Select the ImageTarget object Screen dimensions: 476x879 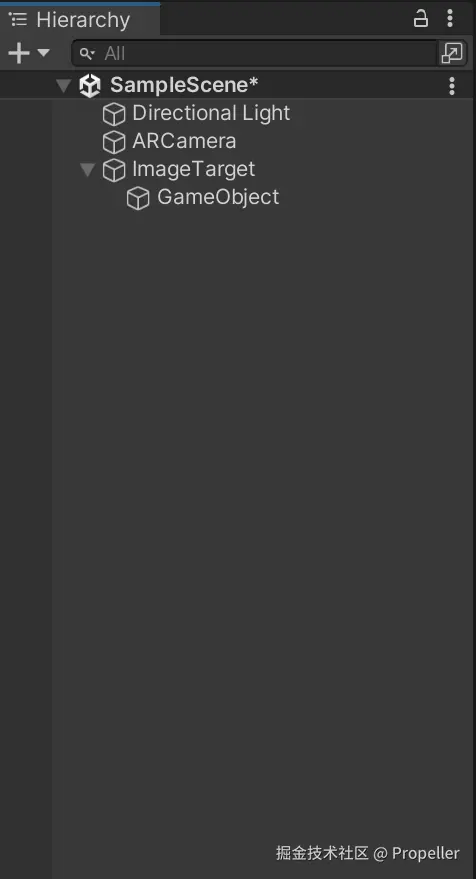pos(193,169)
